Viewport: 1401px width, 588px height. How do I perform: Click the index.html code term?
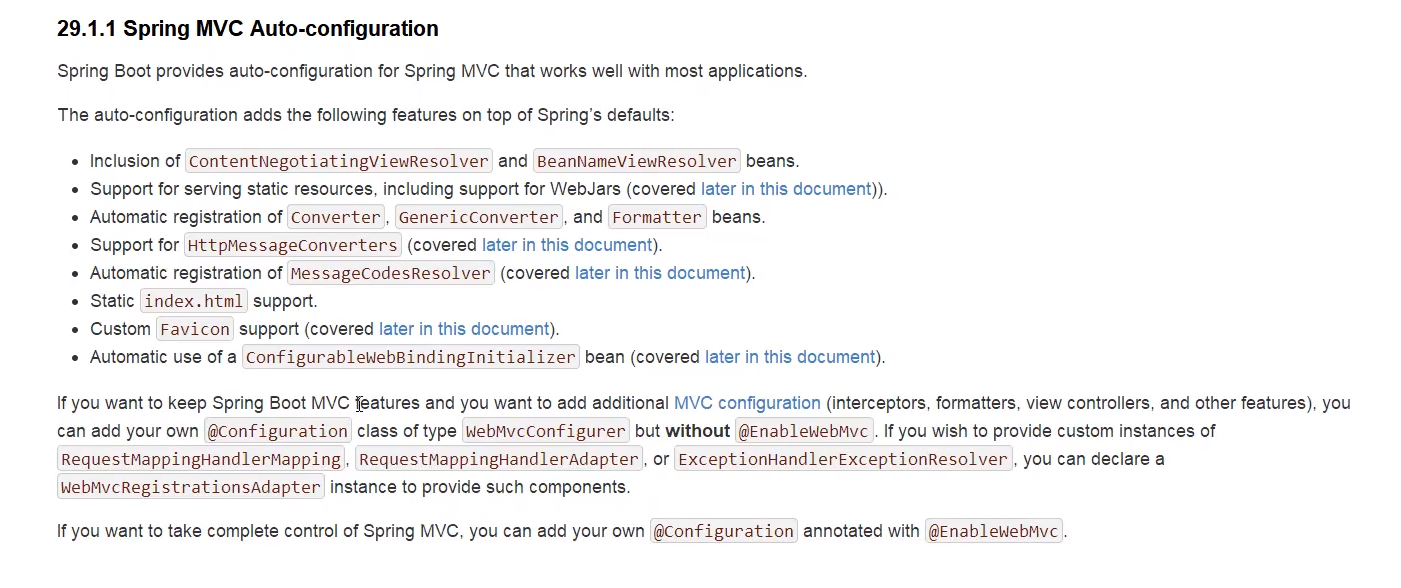click(x=194, y=301)
